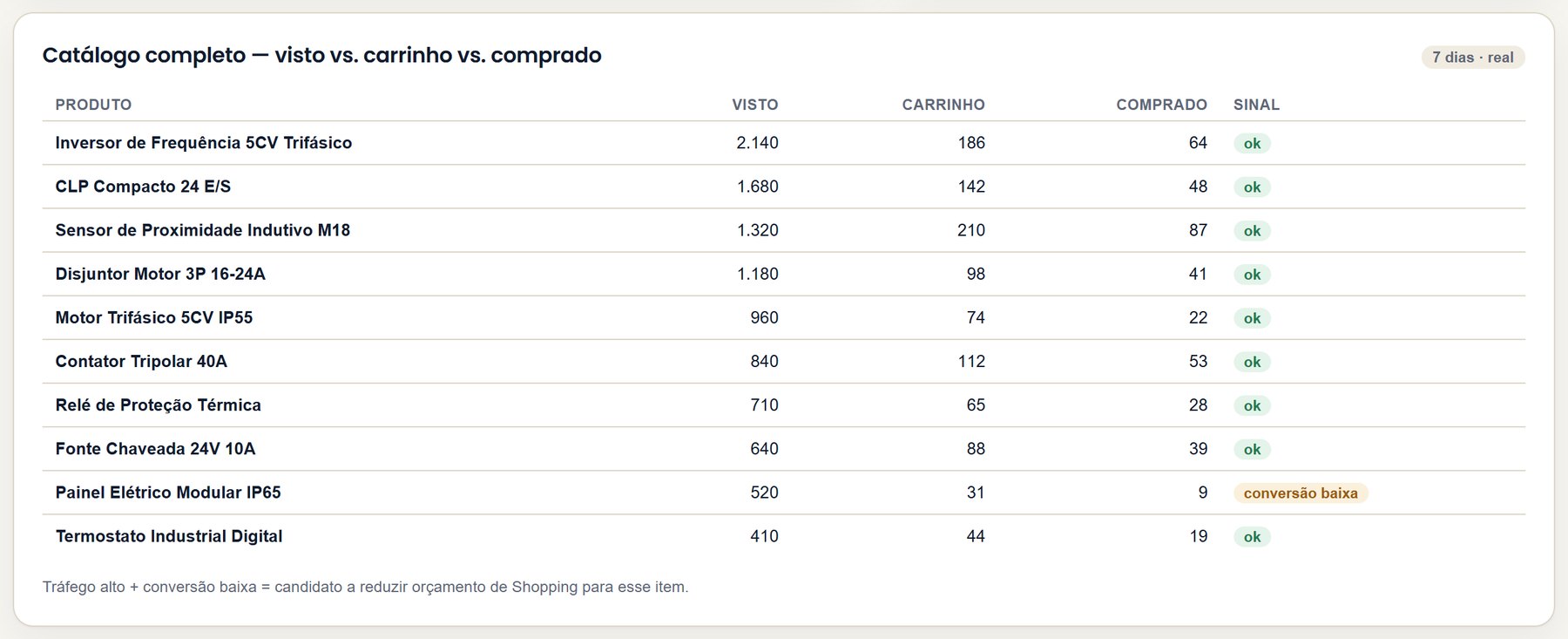The image size is (1568, 639).
Task: Select Disjuntor Motor 3P 16-24A row
Action: 784,274
